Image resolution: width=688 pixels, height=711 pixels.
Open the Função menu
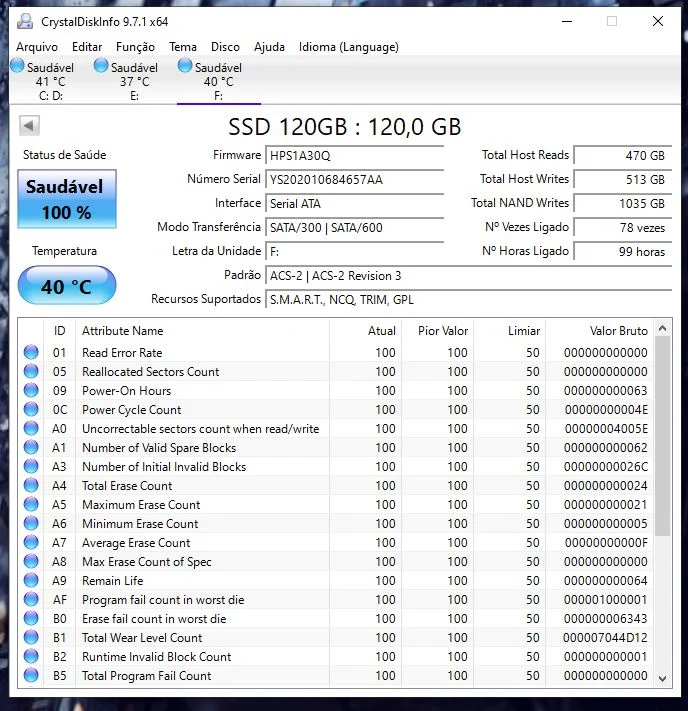135,47
